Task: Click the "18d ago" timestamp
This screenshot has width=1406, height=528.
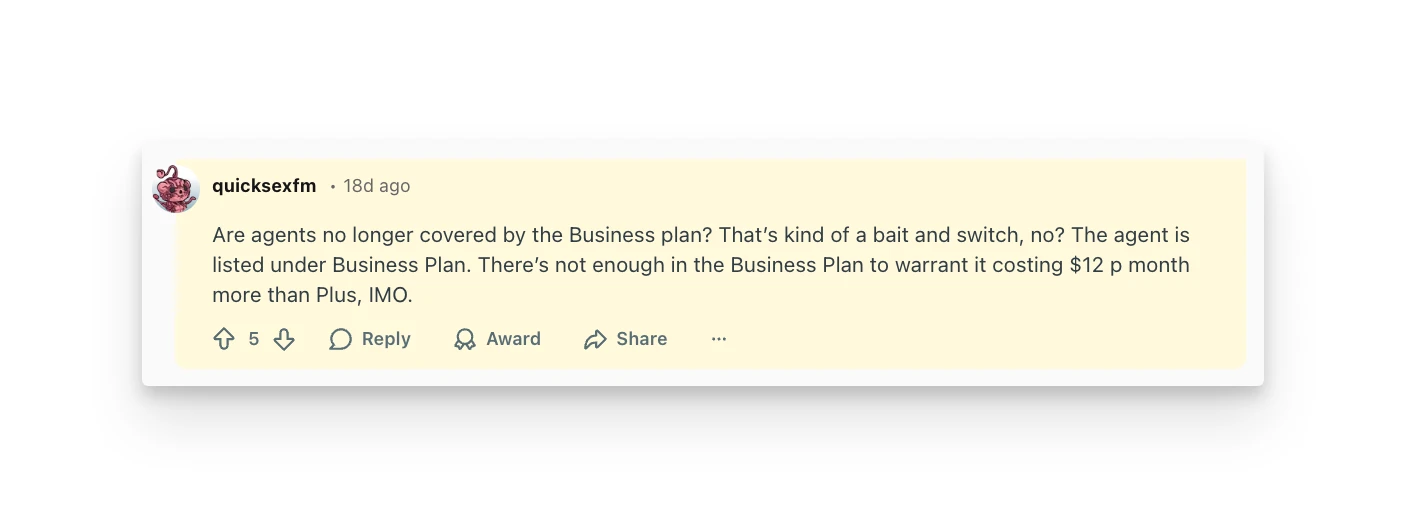Action: pyautogui.click(x=376, y=186)
